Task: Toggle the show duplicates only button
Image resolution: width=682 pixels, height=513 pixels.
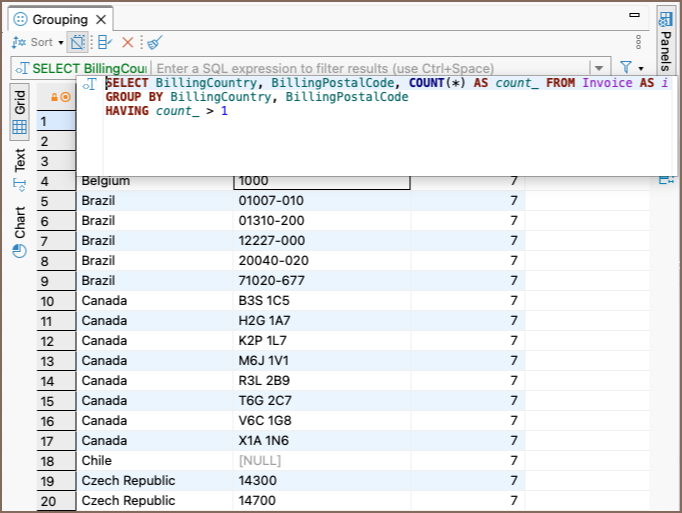Action: point(79,42)
